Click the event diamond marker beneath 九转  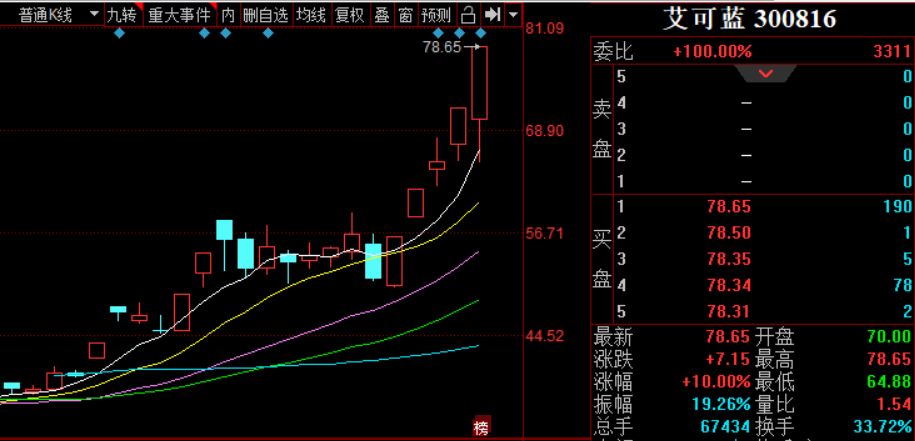pyautogui.click(x=120, y=33)
